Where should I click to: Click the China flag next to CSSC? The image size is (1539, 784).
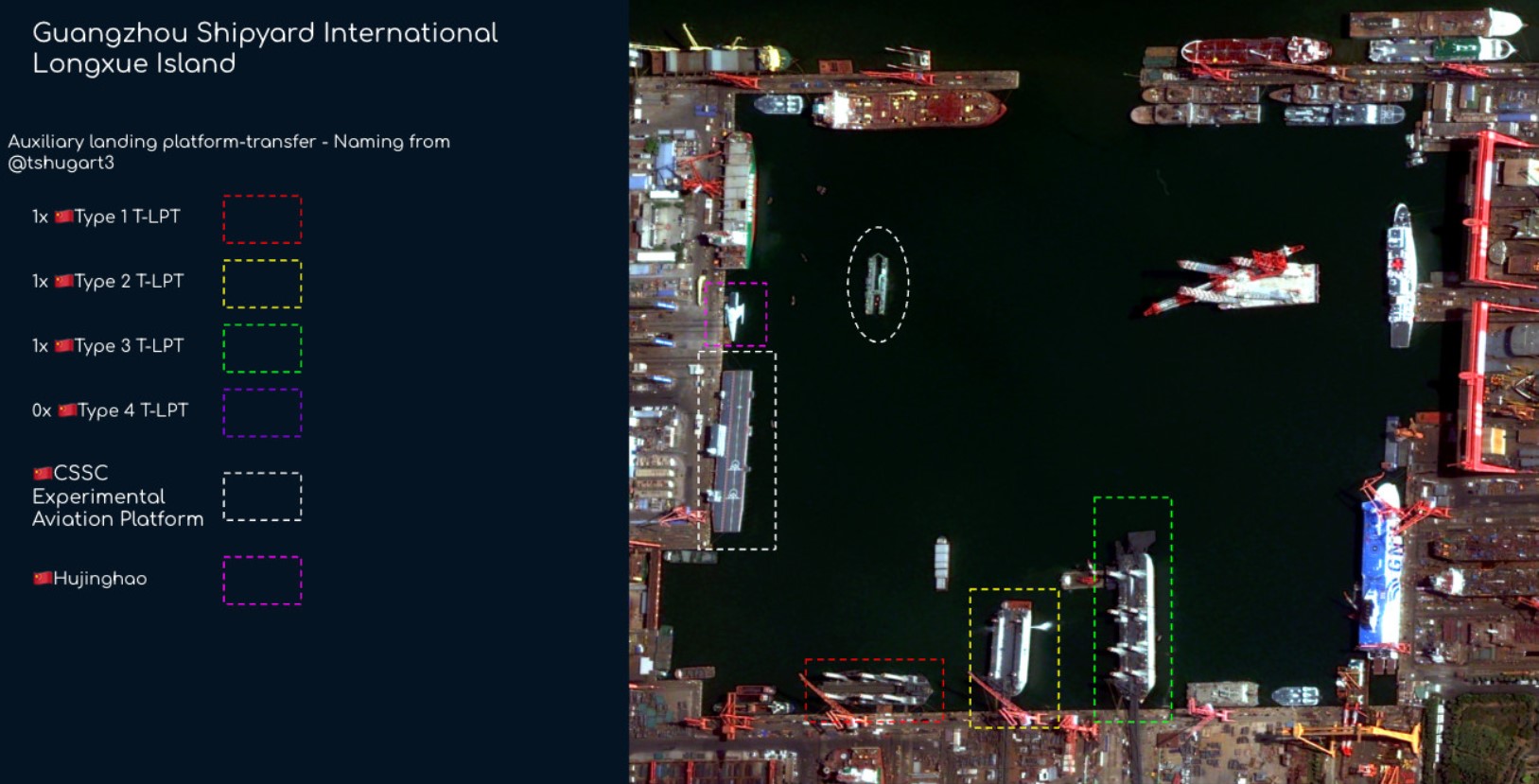[x=43, y=473]
